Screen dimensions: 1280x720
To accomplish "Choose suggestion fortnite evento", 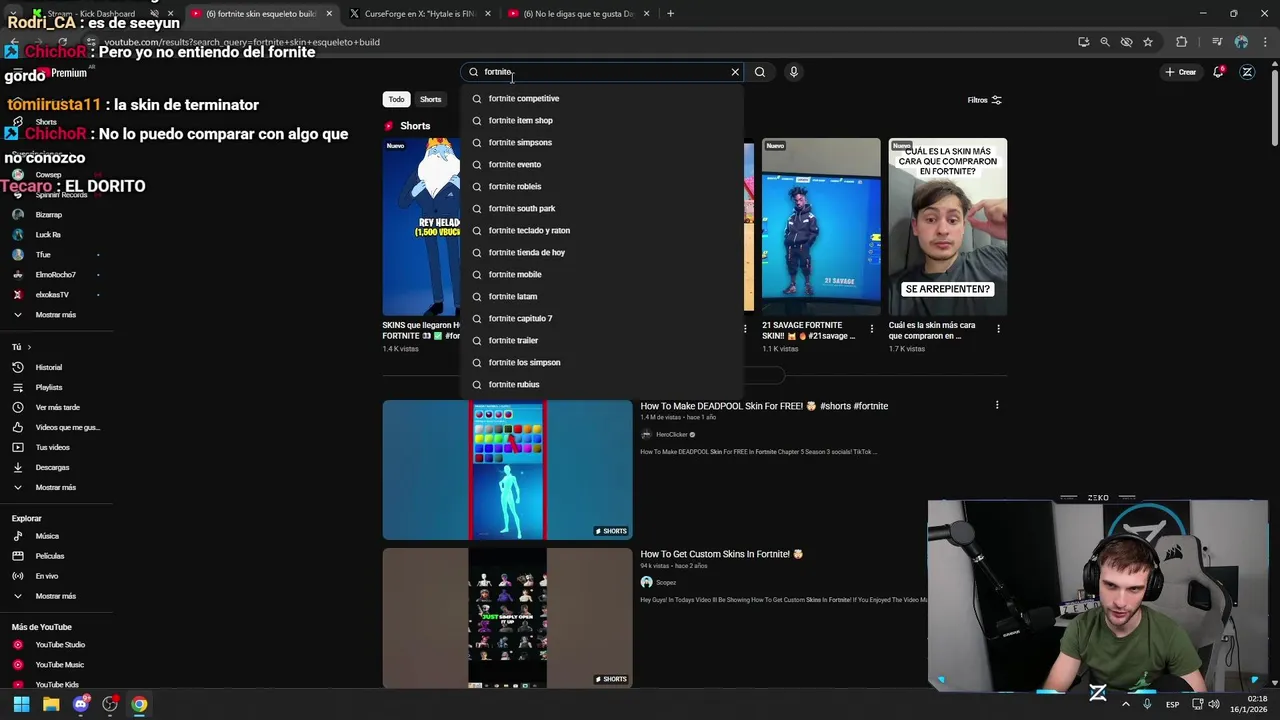I will point(602,164).
